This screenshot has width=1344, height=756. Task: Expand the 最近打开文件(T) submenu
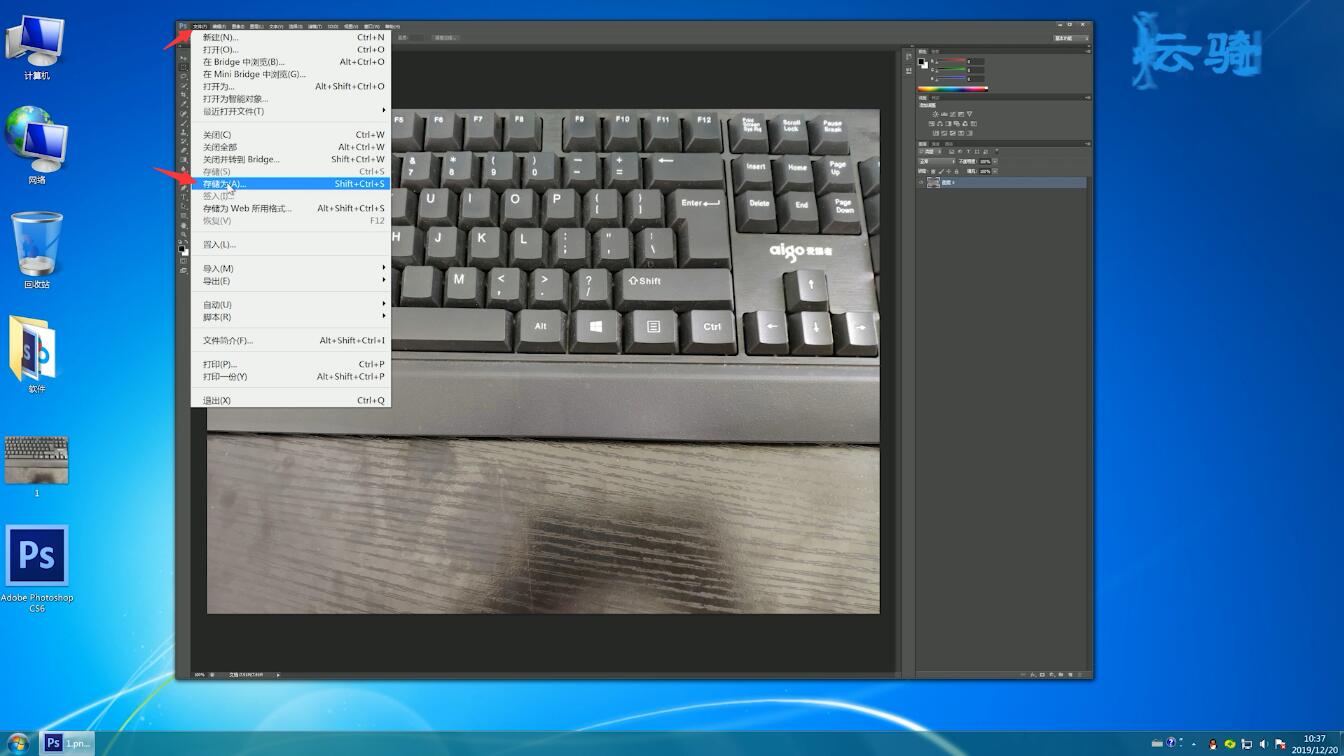[291, 111]
